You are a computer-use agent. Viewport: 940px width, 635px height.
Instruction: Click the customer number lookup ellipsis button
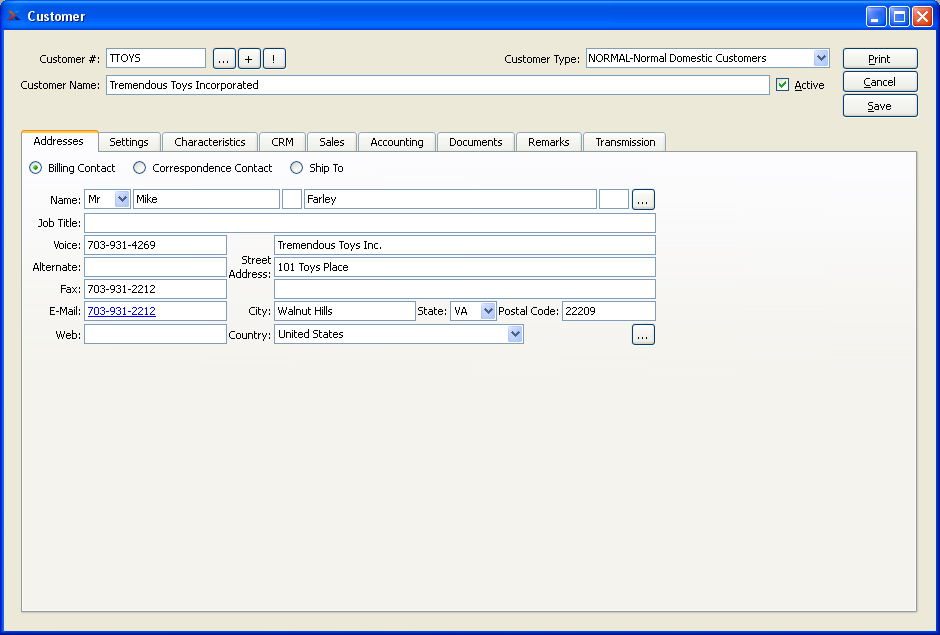pyautogui.click(x=224, y=59)
